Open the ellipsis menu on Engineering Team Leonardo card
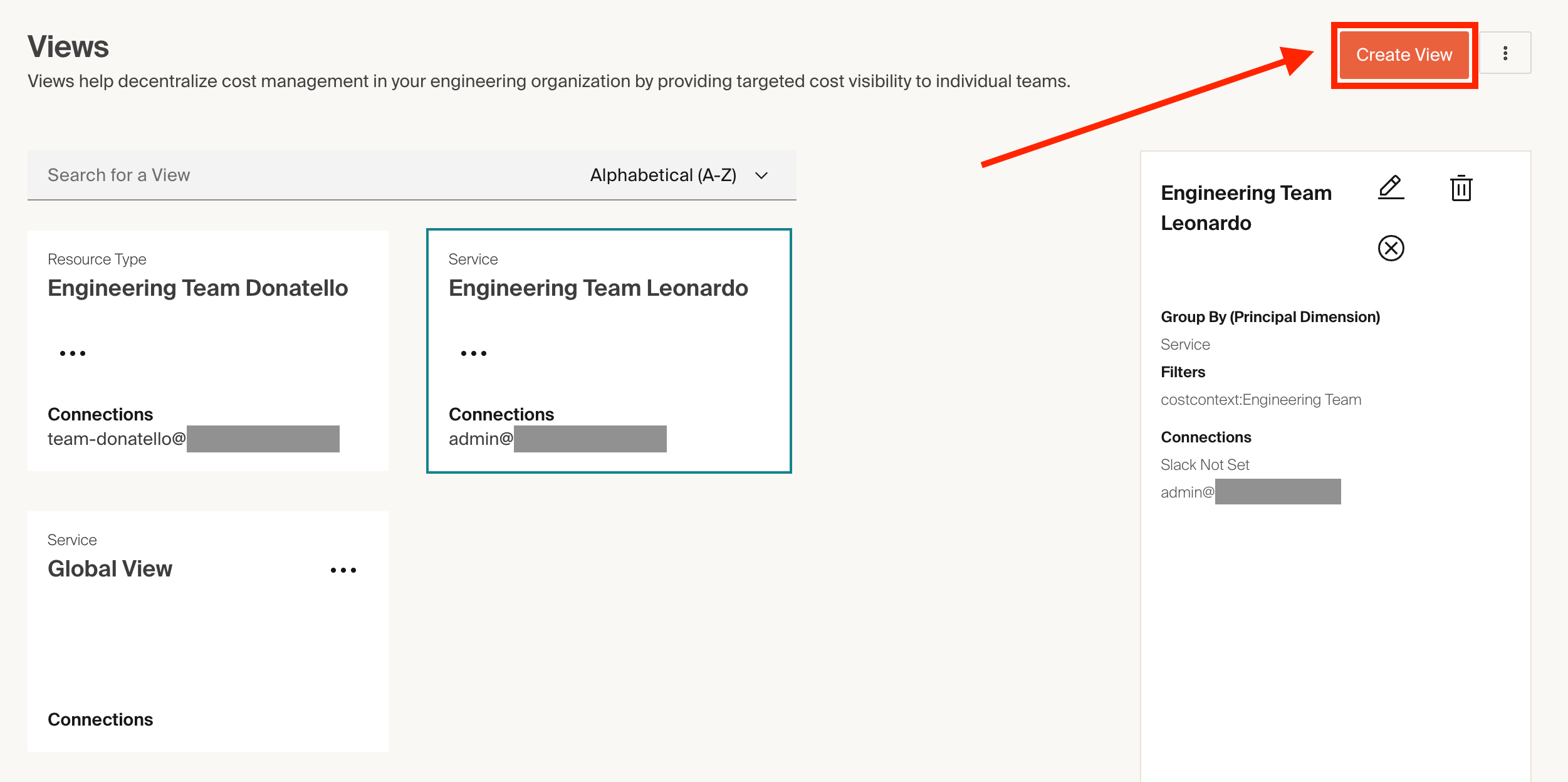Image resolution: width=1568 pixels, height=782 pixels. [x=474, y=353]
